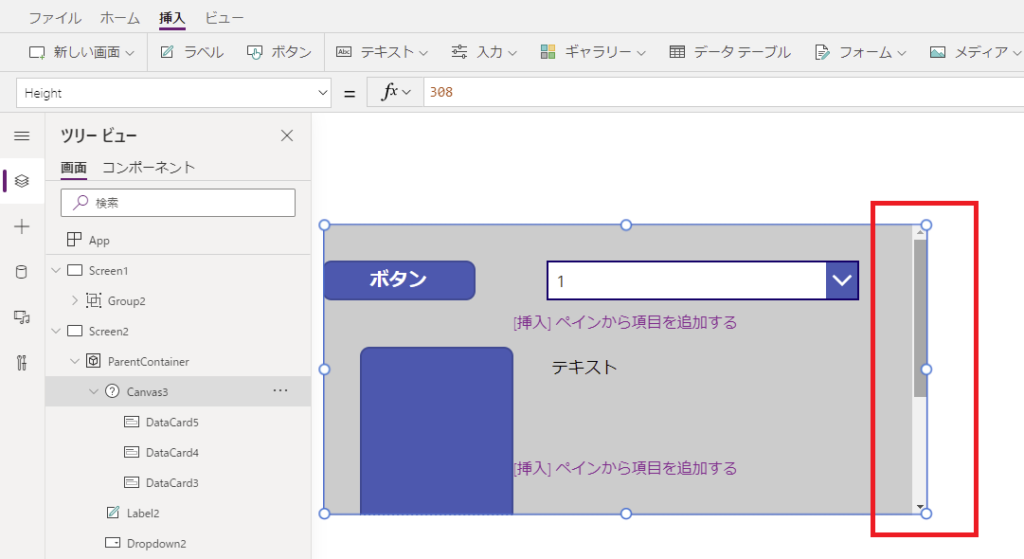Viewport: 1024px width, 559px height.
Task: Collapse the Screen2 node
Action: (x=56, y=331)
